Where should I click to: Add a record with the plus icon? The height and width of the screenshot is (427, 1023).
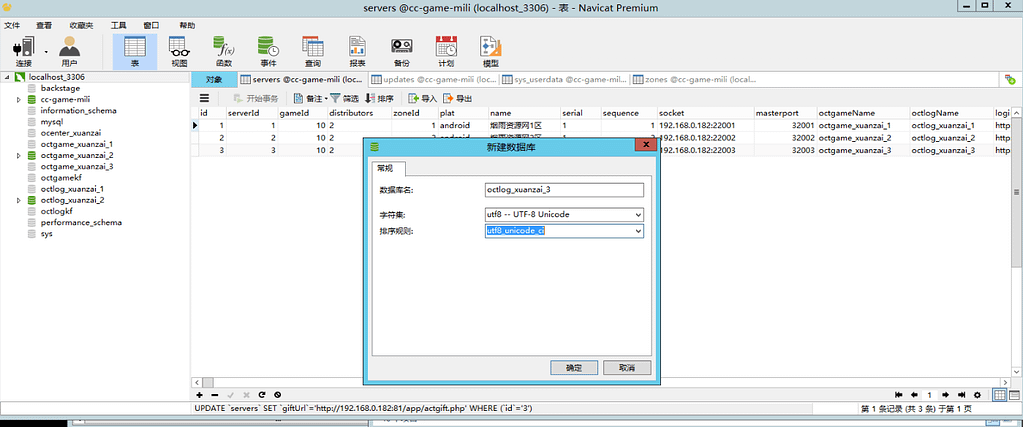[200, 395]
